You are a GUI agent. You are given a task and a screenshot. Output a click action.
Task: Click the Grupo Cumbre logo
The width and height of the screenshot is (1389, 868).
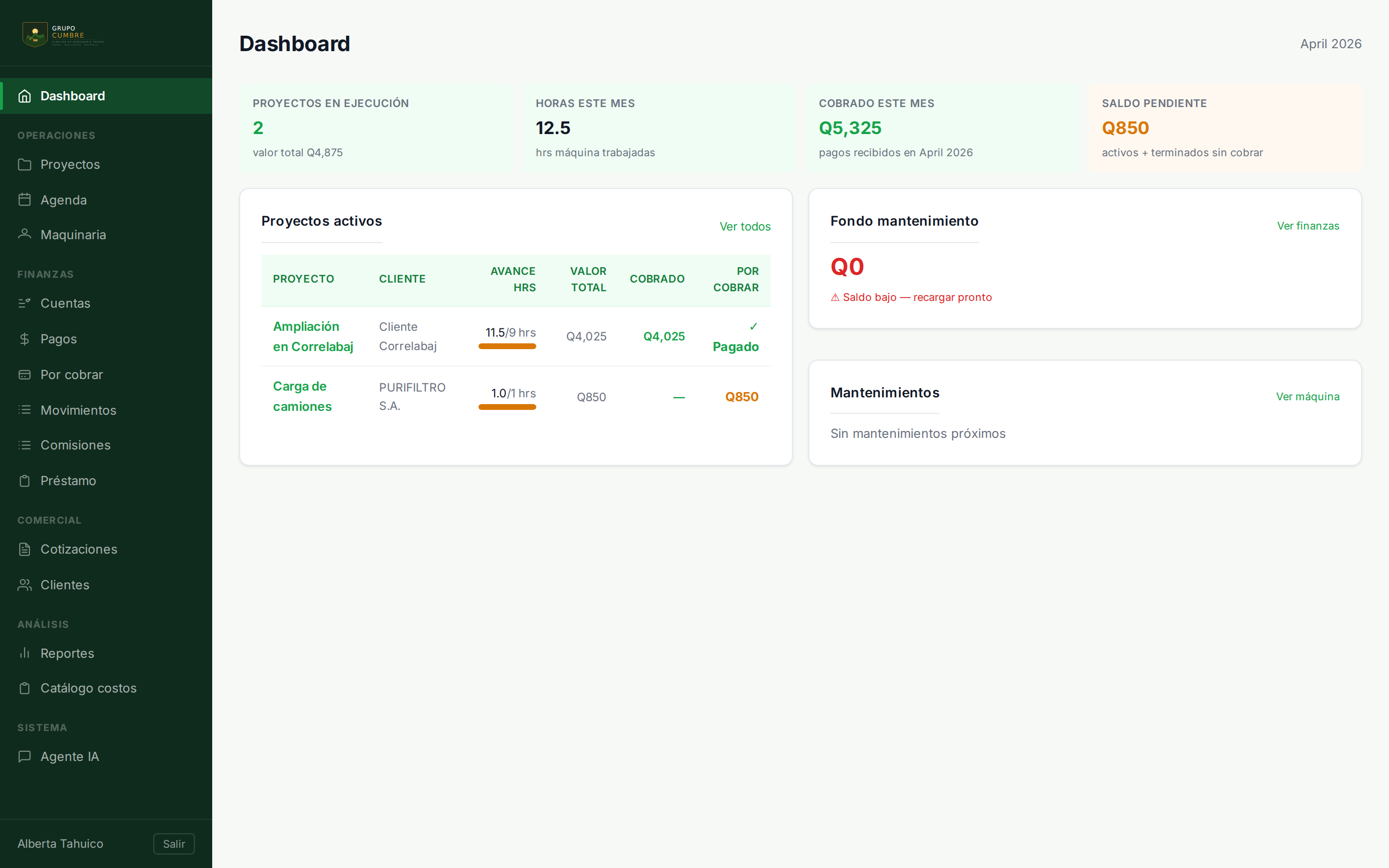pyautogui.click(x=63, y=34)
